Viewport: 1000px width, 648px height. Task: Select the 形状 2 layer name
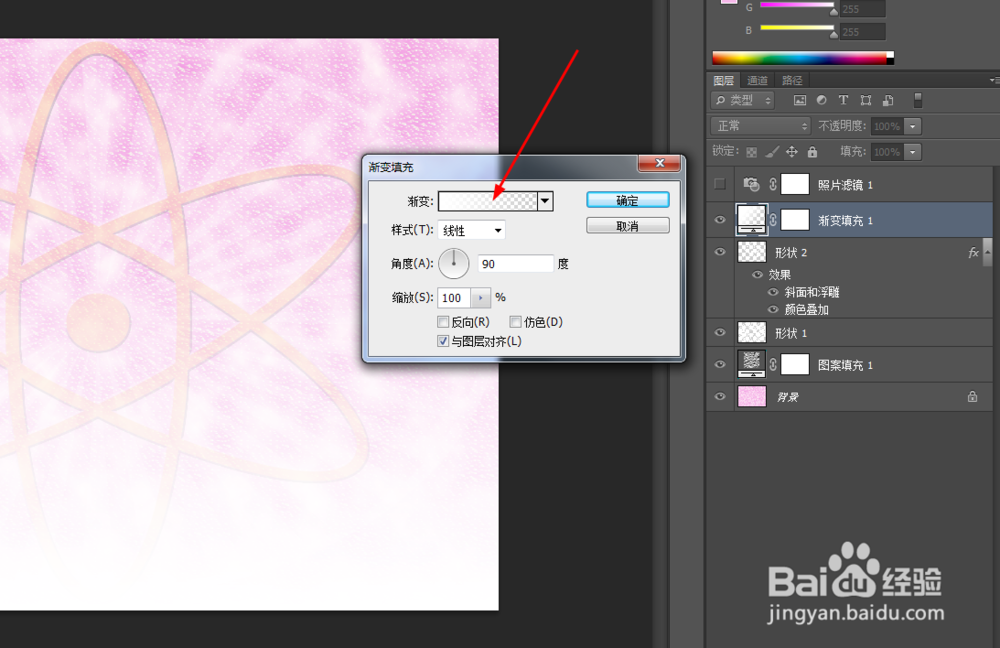(791, 253)
